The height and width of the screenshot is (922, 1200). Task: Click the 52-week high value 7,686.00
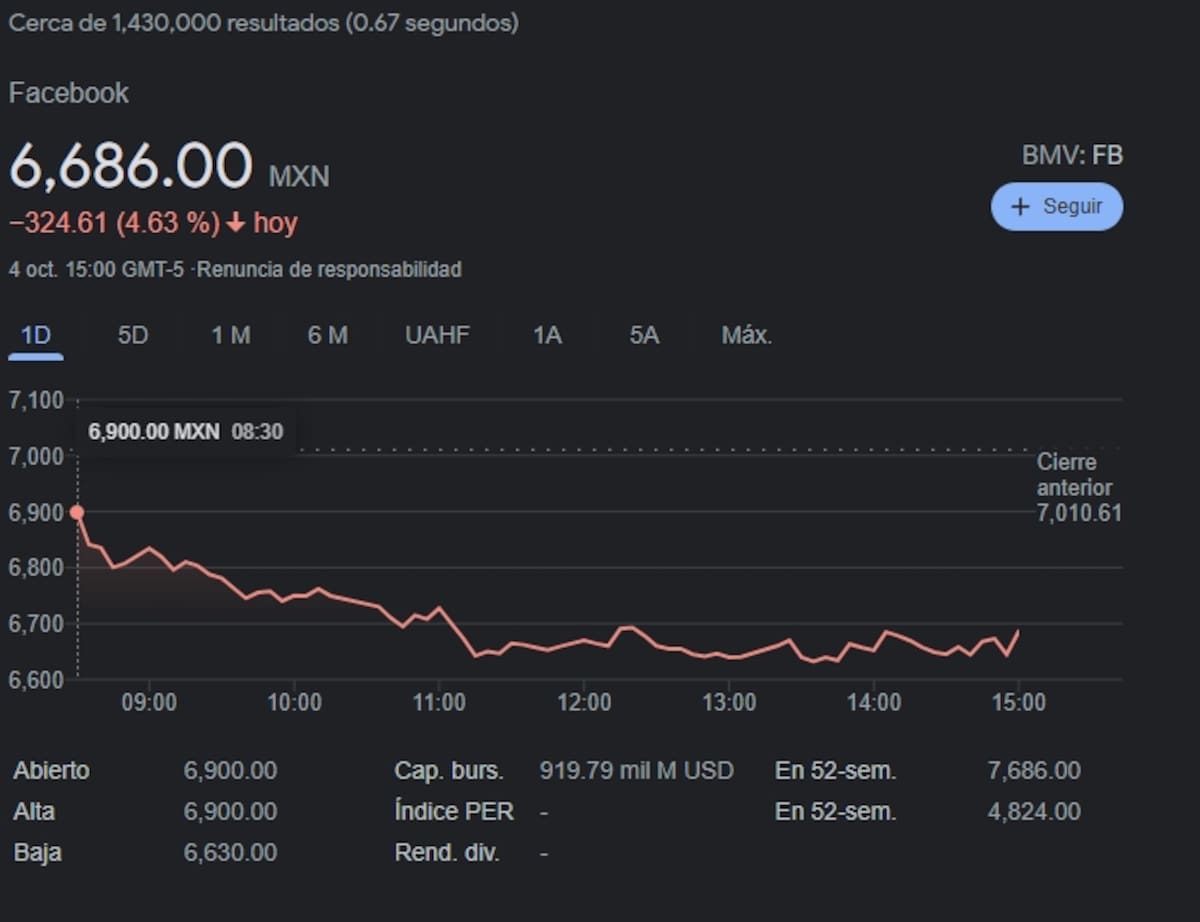click(x=1034, y=771)
